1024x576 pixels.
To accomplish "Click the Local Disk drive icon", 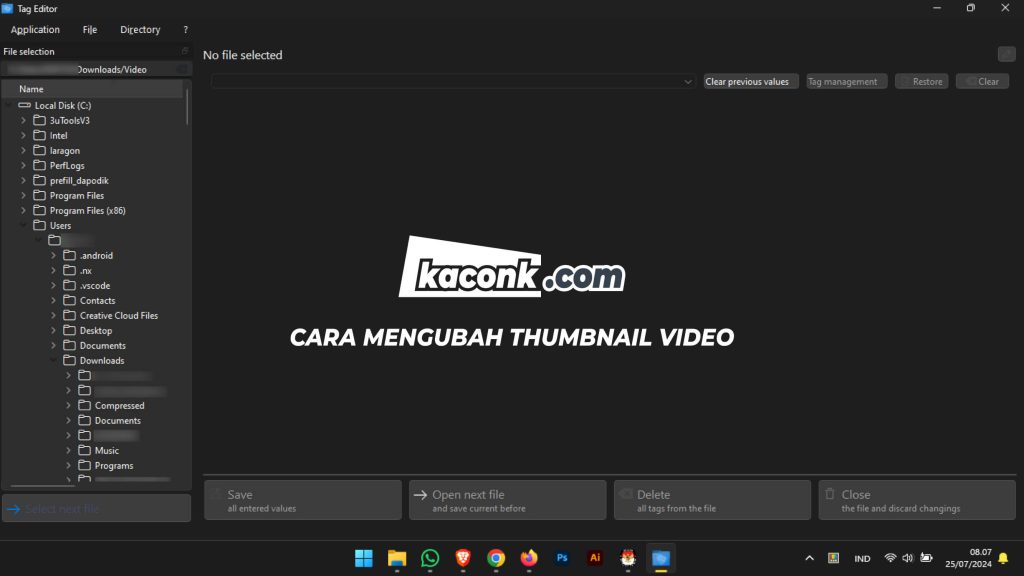I will [x=25, y=105].
